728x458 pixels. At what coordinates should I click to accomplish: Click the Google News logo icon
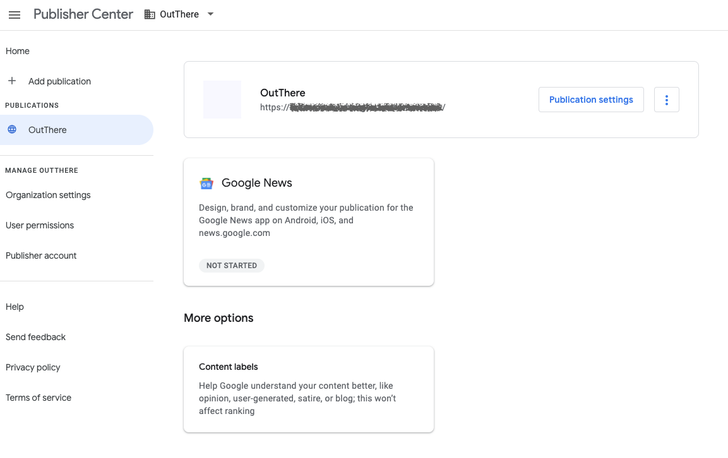[206, 184]
